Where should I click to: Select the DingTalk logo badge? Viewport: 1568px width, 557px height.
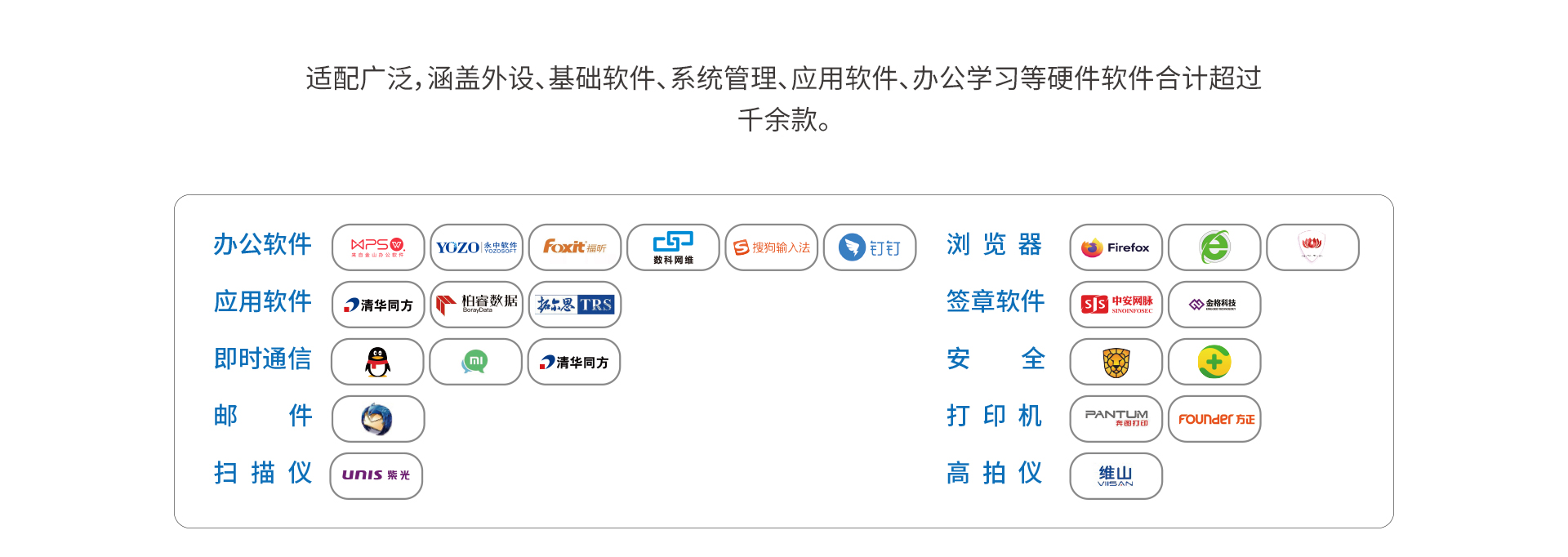click(870, 247)
